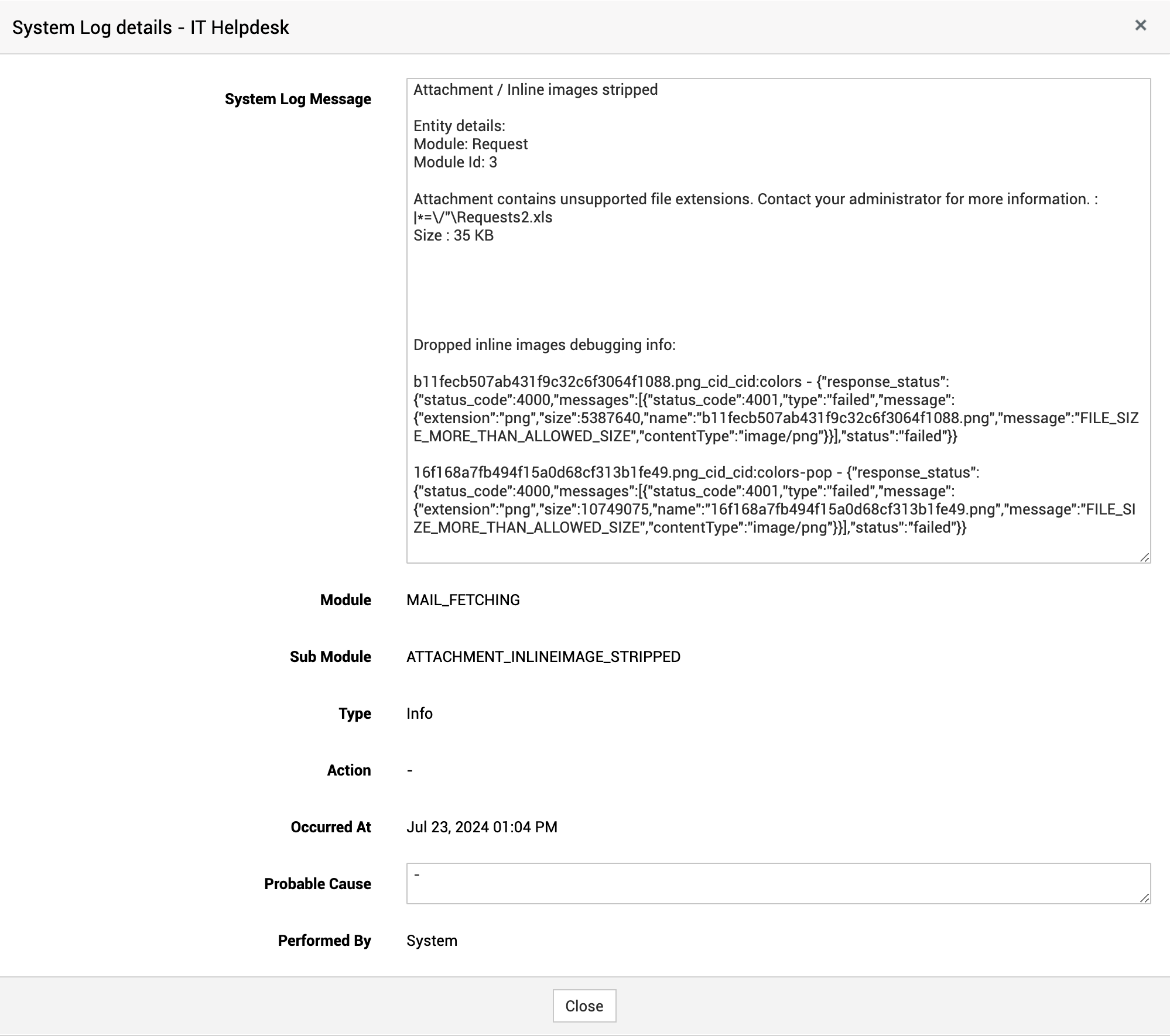Image resolution: width=1170 pixels, height=1036 pixels.
Task: Click the System Log Message label
Action: click(x=297, y=99)
